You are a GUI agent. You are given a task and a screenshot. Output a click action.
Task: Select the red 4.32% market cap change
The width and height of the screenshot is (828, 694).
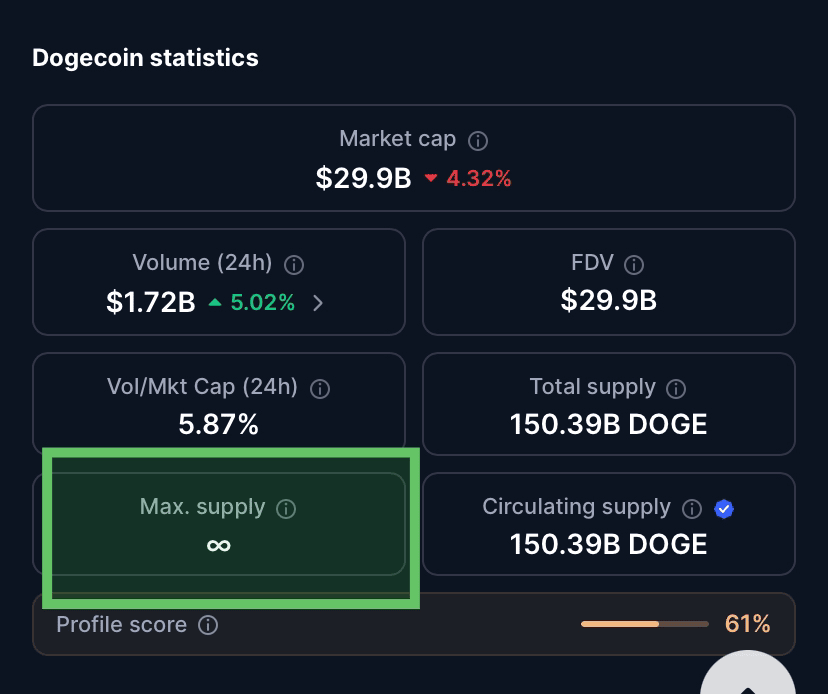pos(478,179)
